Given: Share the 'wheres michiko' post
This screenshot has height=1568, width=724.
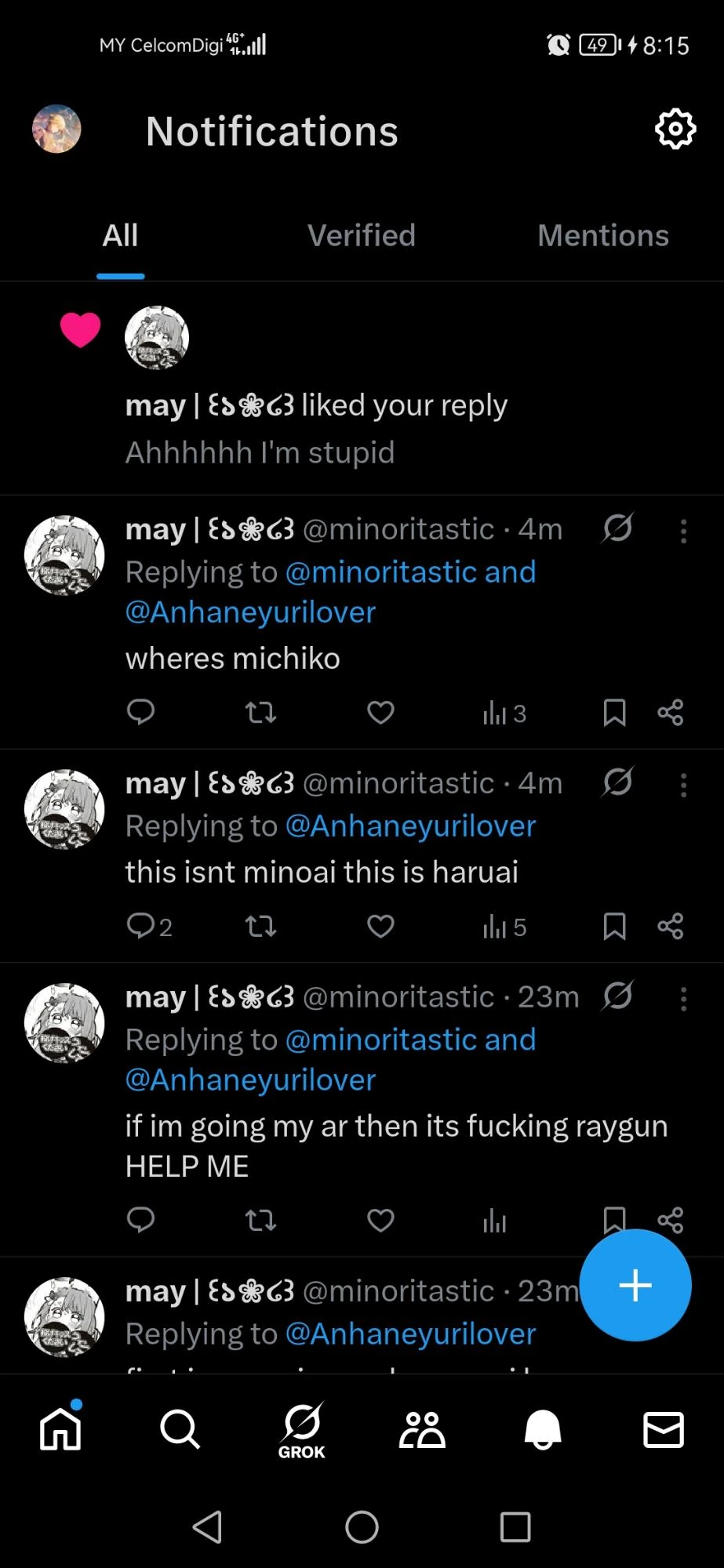Looking at the screenshot, I should [x=671, y=713].
